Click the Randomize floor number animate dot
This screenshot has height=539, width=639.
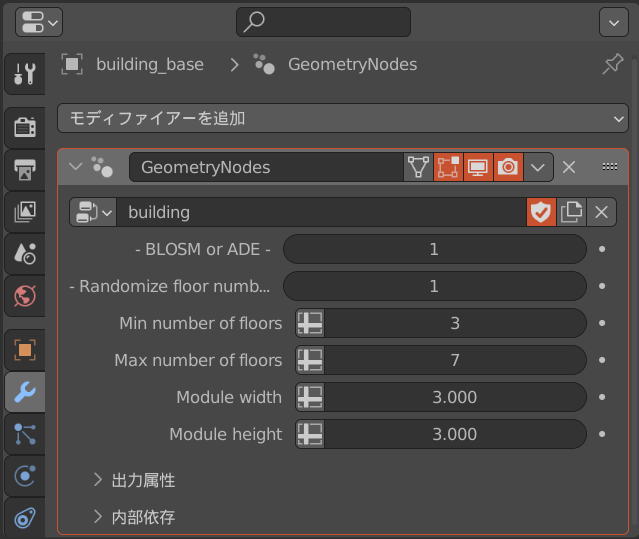[602, 286]
